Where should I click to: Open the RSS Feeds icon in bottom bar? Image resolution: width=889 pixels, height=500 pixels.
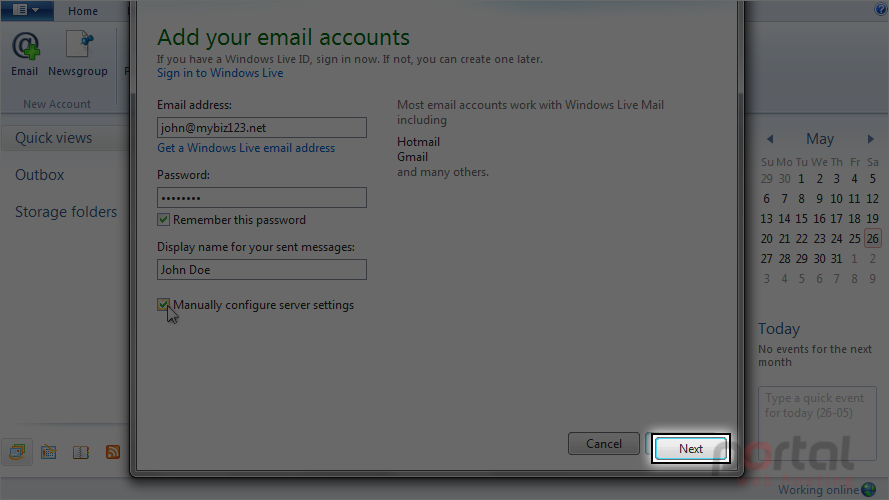[113, 452]
